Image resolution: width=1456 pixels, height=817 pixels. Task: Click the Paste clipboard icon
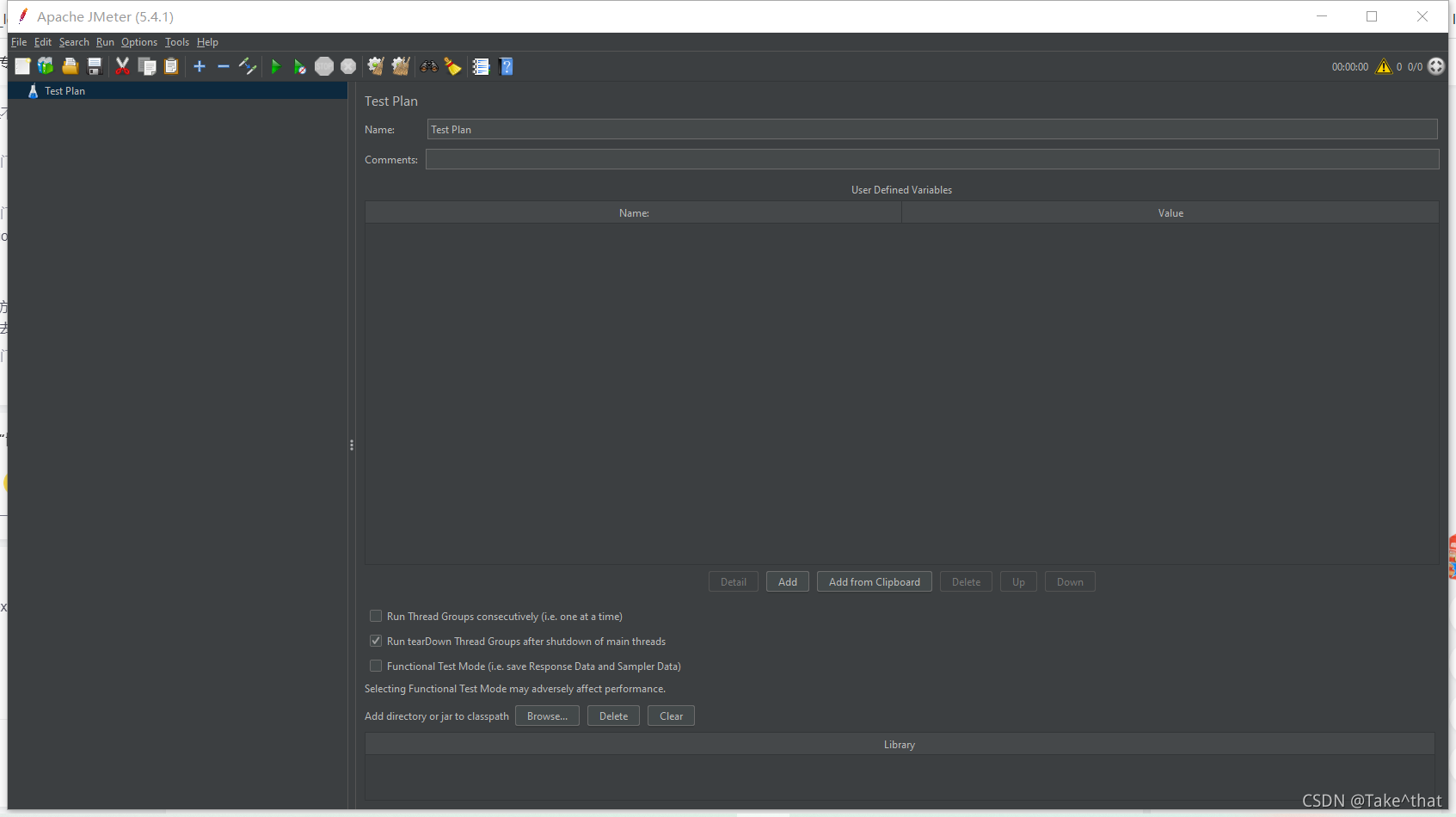171,66
